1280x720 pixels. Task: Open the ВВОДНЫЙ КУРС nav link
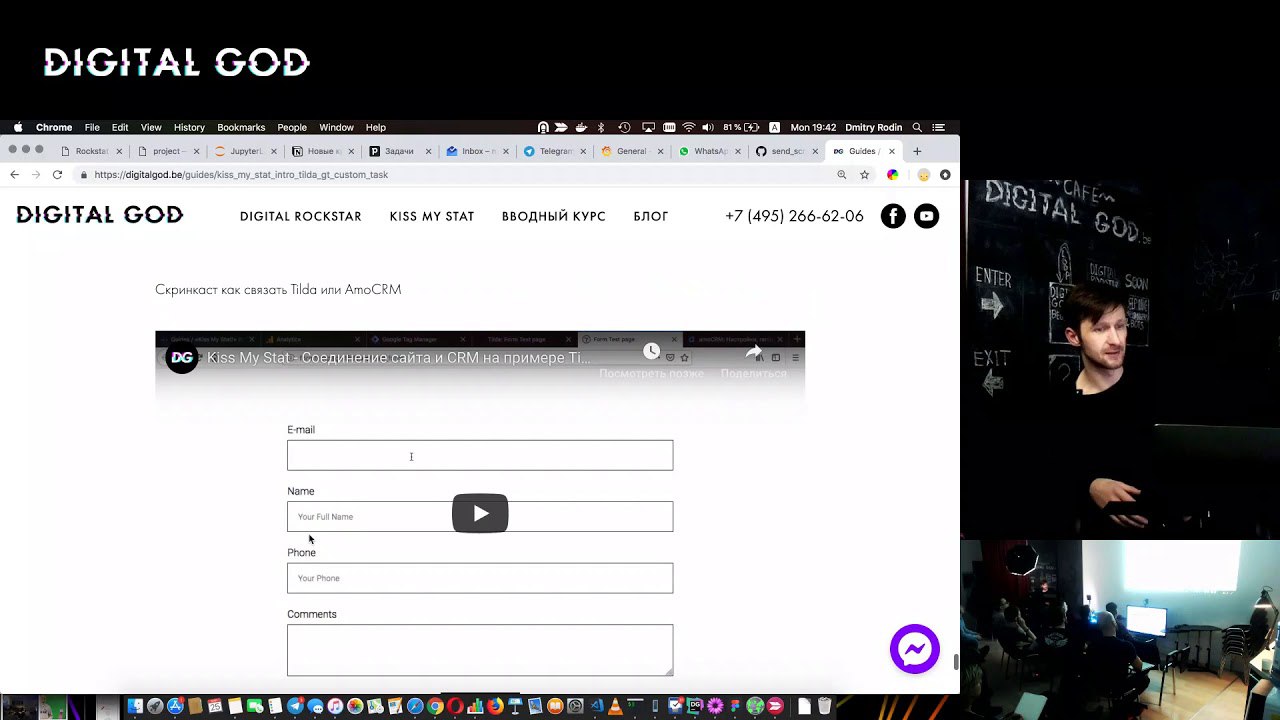click(554, 216)
